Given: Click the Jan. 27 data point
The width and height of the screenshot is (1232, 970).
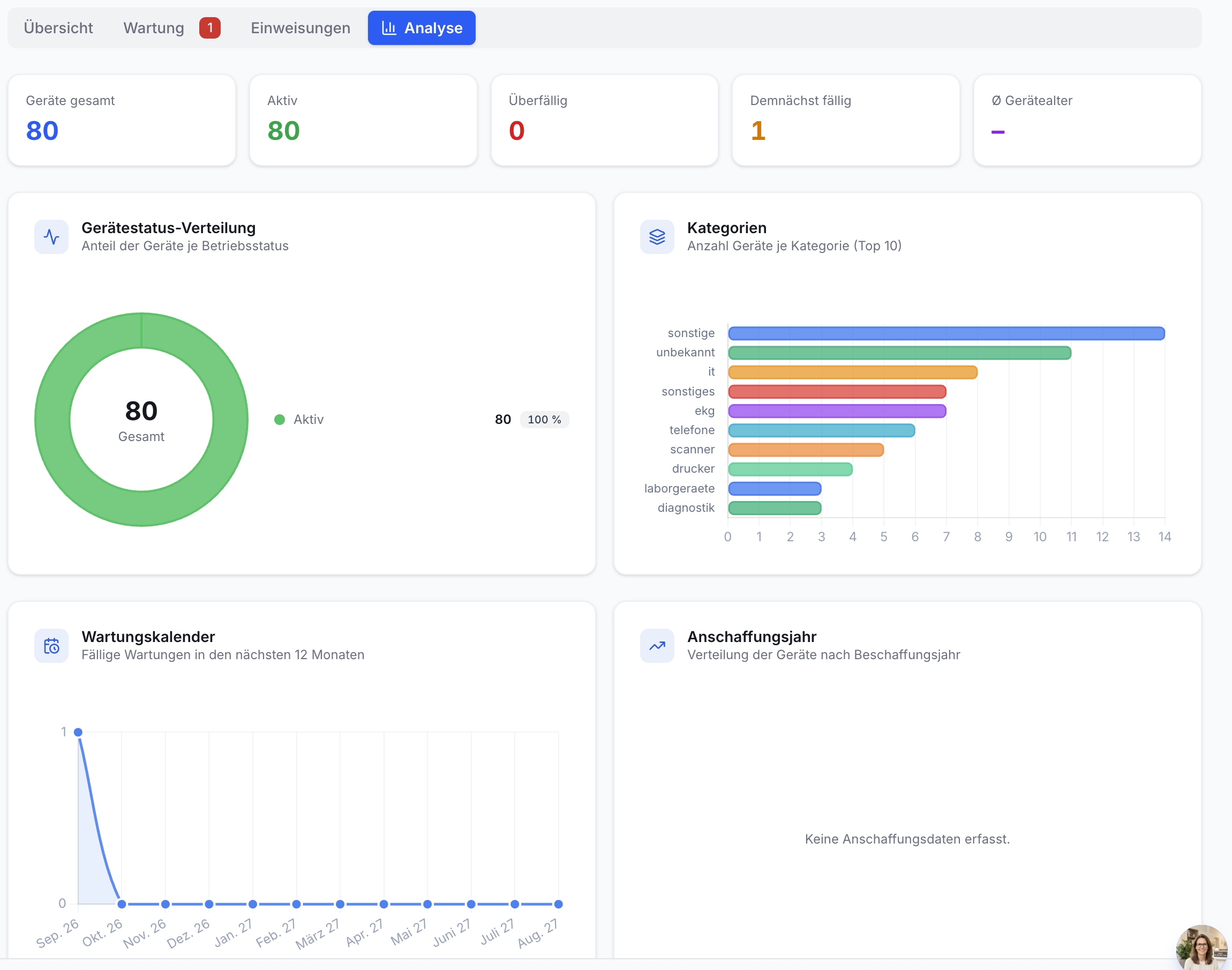Looking at the screenshot, I should coord(252,904).
